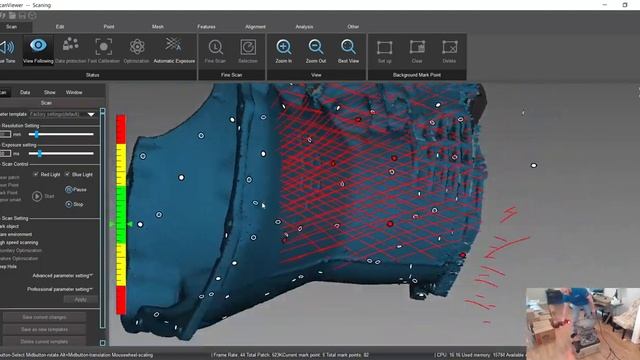Click the scan panel scrollbar up arrow
This screenshot has height=360, width=640.
pos(102,111)
